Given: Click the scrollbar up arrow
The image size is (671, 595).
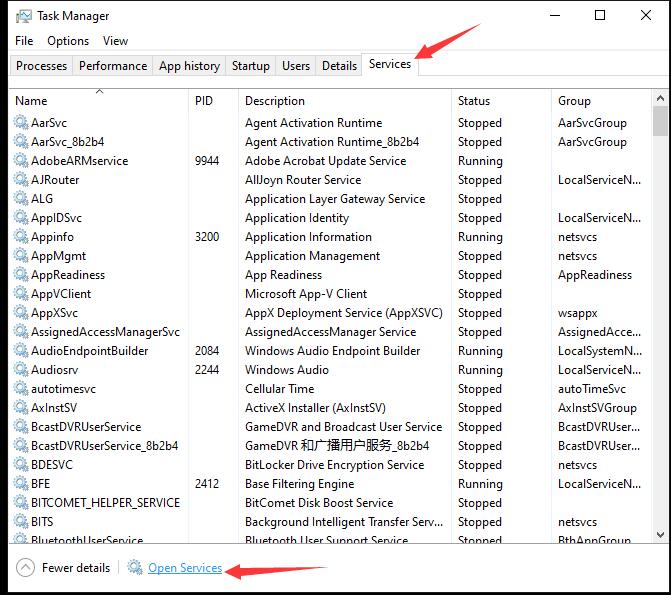Looking at the screenshot, I should [x=660, y=98].
